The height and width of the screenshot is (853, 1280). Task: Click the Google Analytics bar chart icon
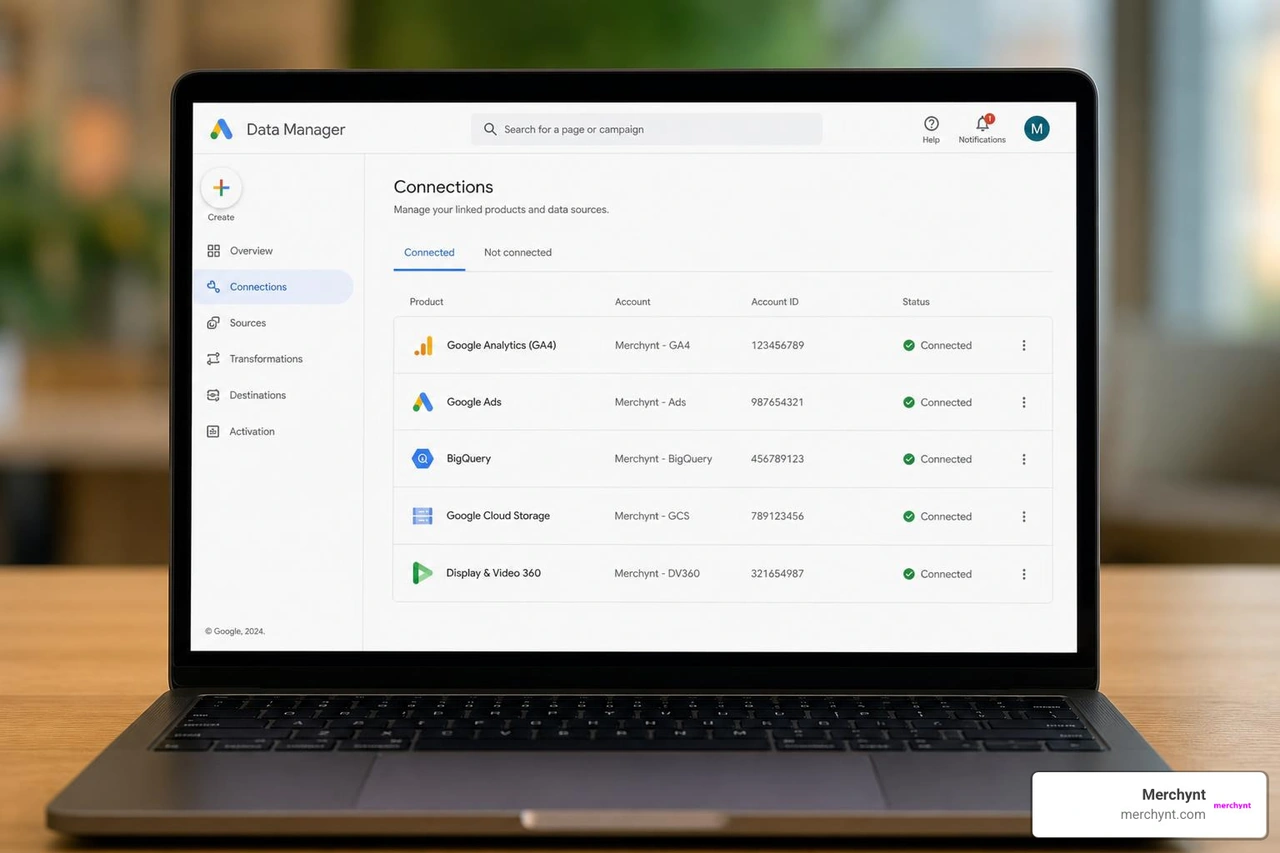click(424, 346)
